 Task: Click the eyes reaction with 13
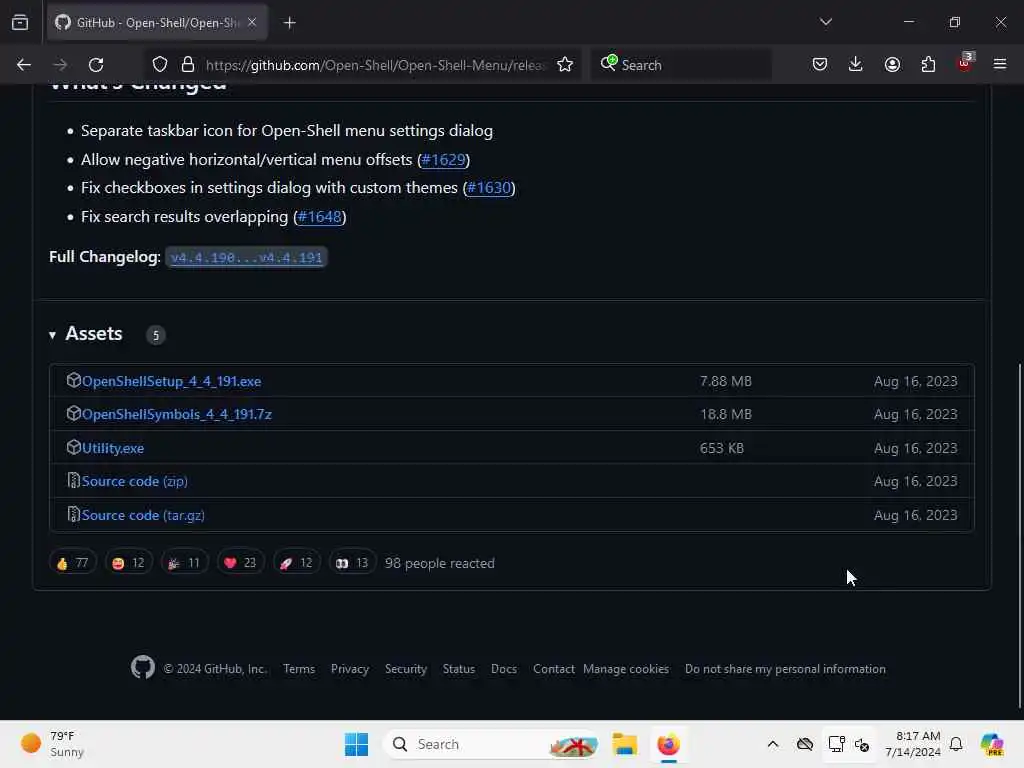pos(353,562)
